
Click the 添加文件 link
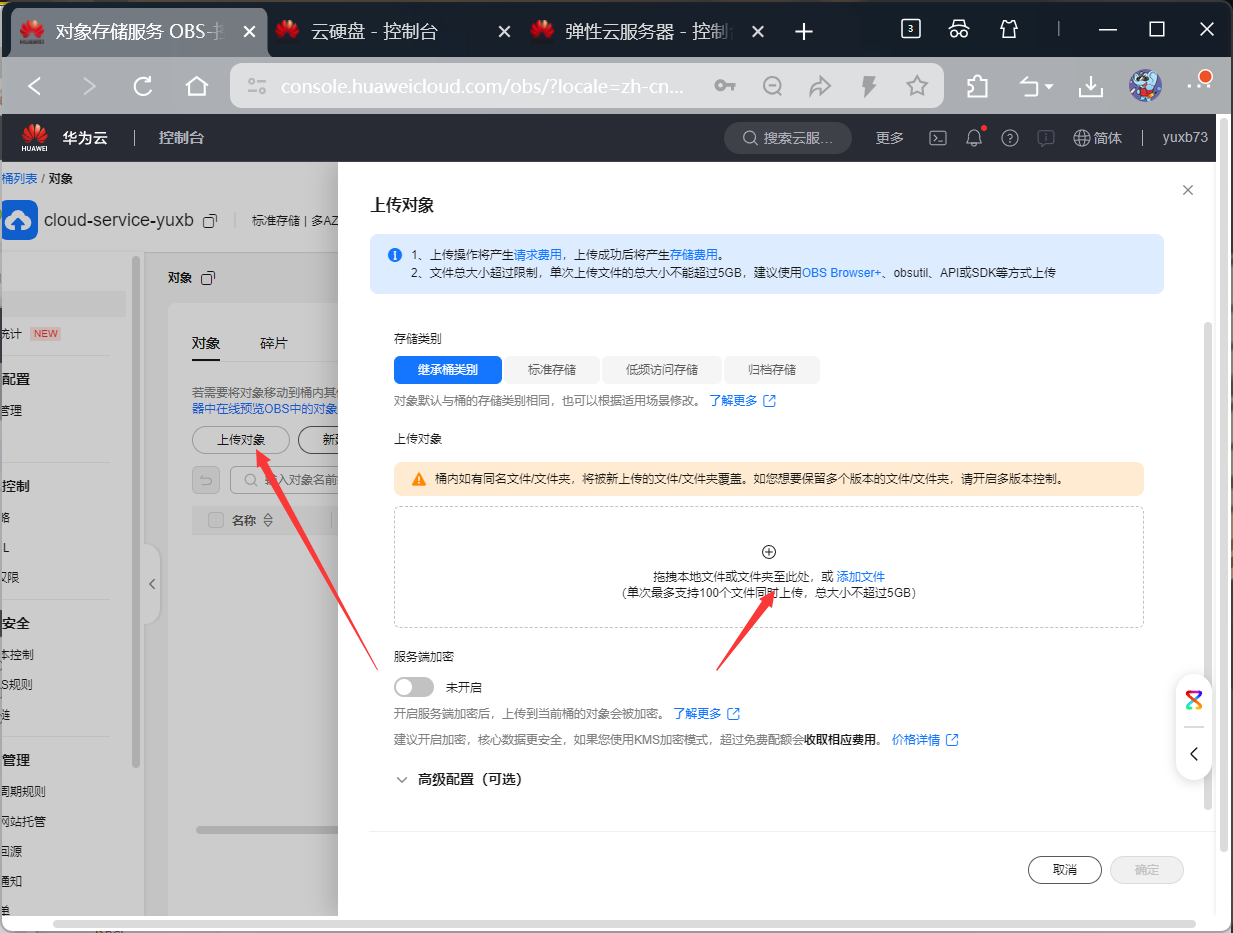click(861, 577)
